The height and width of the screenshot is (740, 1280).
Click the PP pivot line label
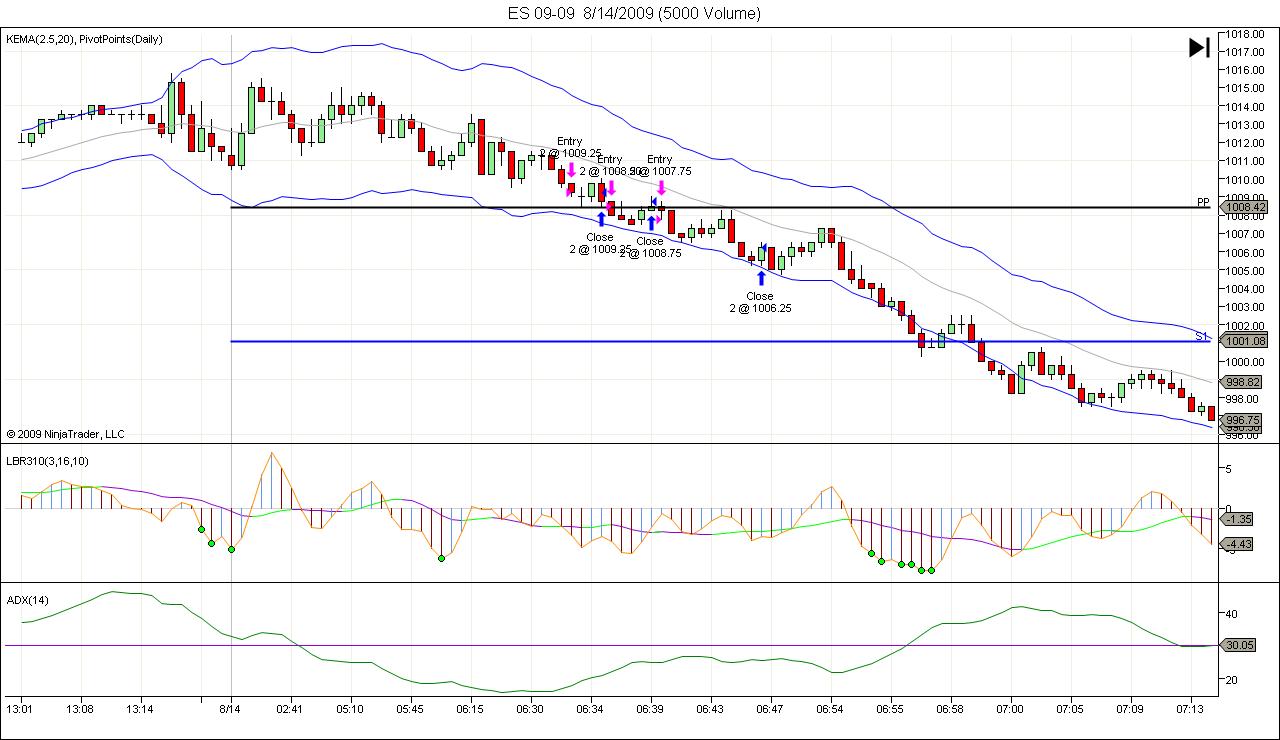coord(1203,202)
